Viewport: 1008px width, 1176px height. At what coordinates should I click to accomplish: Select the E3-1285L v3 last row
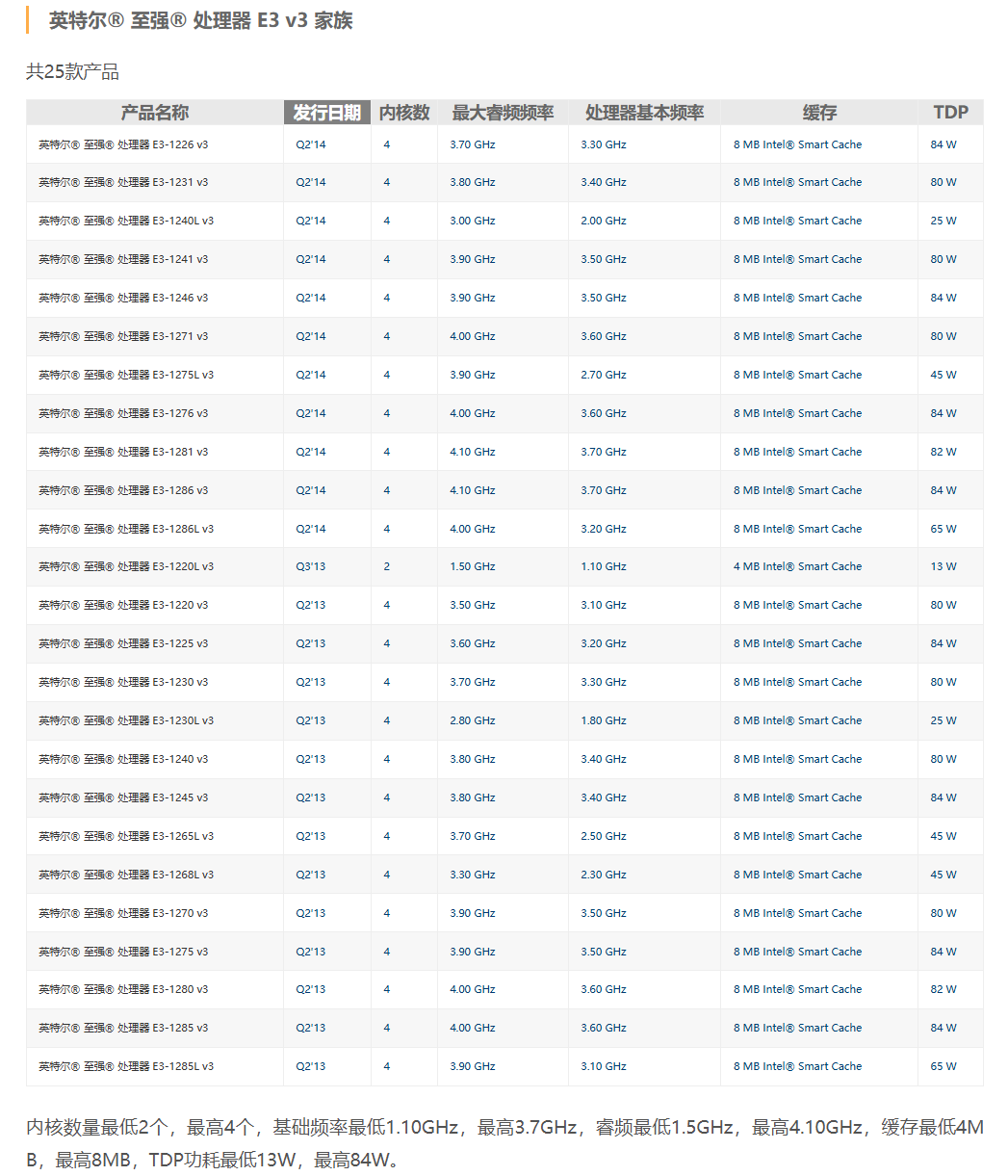(x=126, y=1066)
